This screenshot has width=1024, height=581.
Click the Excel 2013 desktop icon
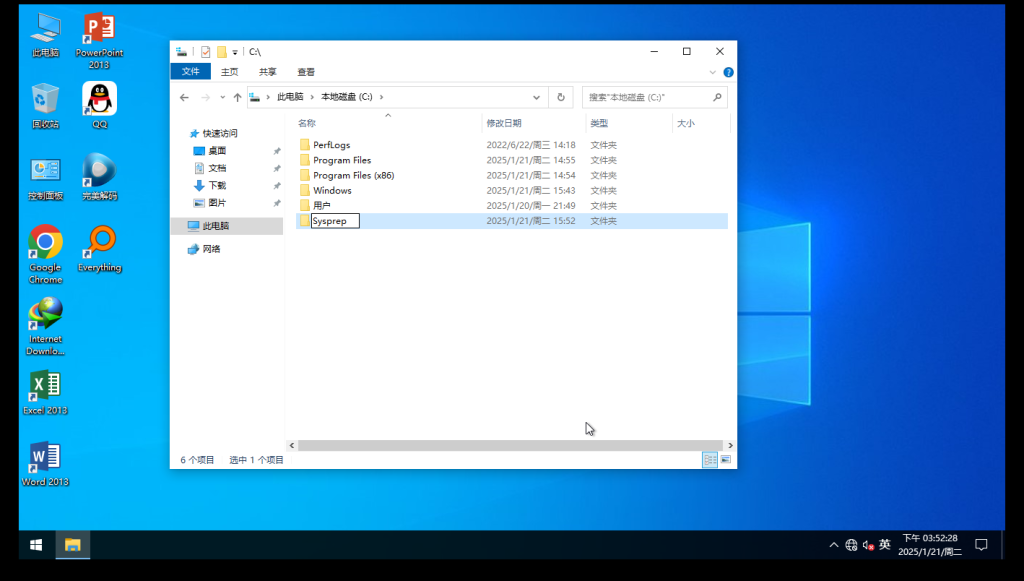click(45, 386)
